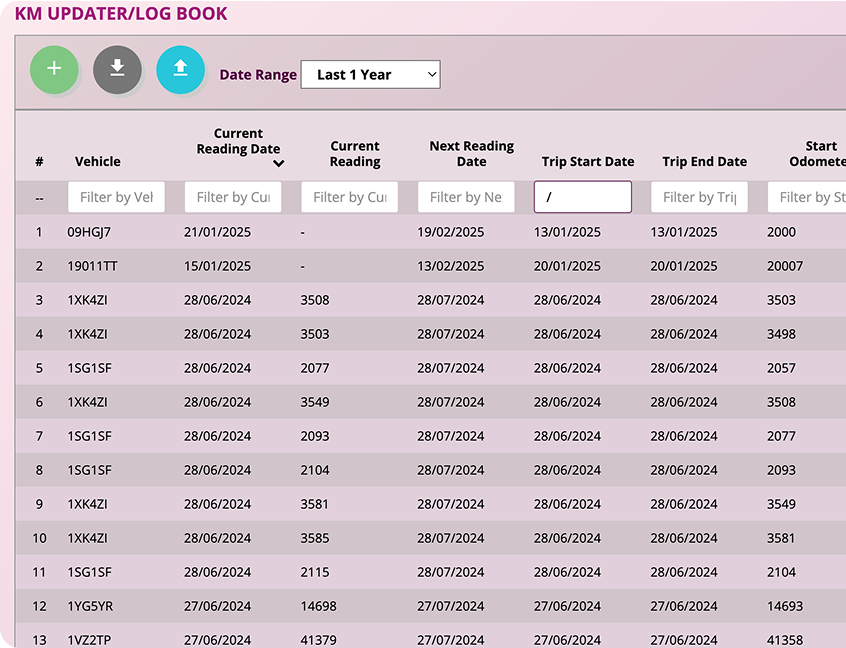The width and height of the screenshot is (846, 648).
Task: Click the Trip Start Date filter field containing slash
Action: pos(583,197)
